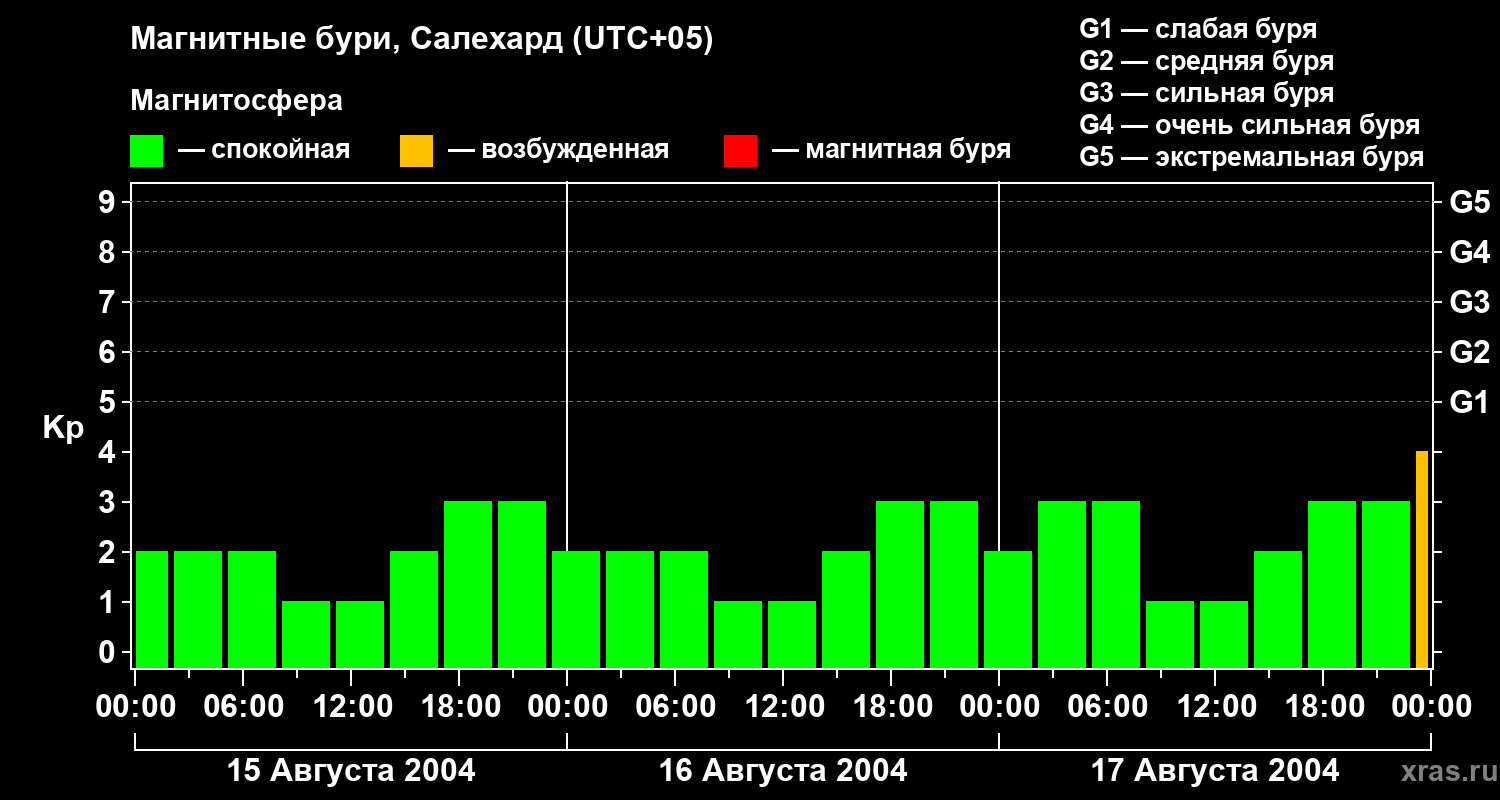The image size is (1500, 800).
Task: Click the 16 Августа 21:00–24:00 bar
Action: (x=954, y=584)
